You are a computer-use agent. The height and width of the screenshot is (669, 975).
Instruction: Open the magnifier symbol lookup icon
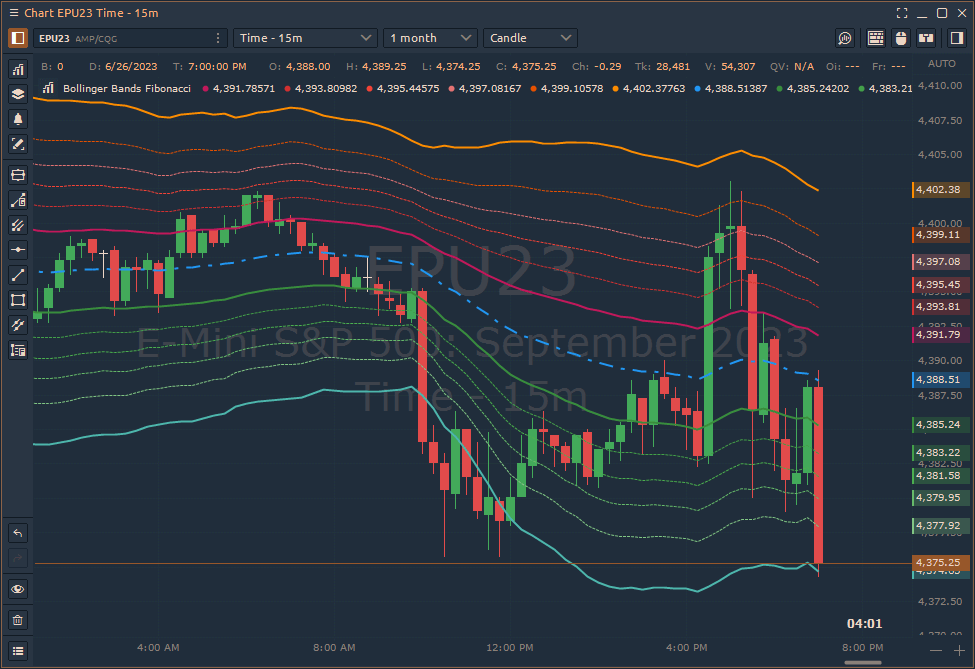point(845,37)
